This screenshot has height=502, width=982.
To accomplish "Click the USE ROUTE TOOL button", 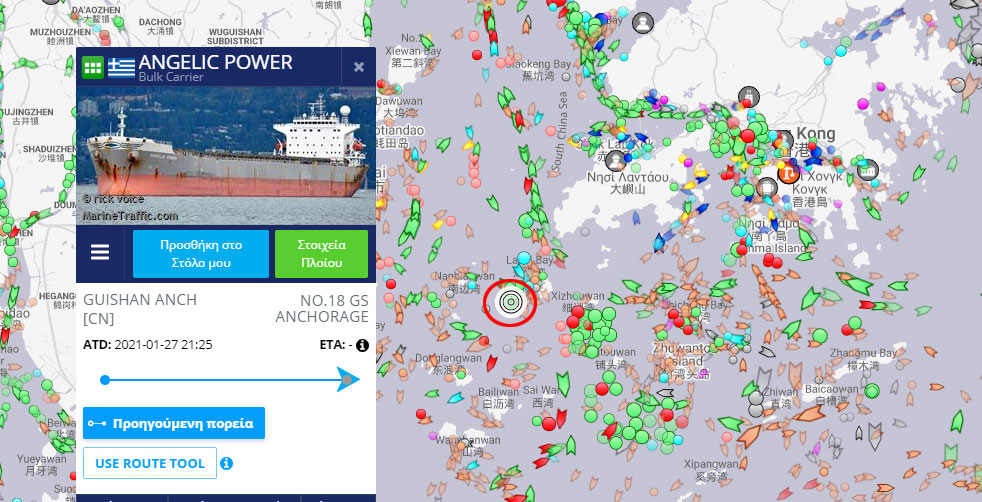I will pos(150,463).
